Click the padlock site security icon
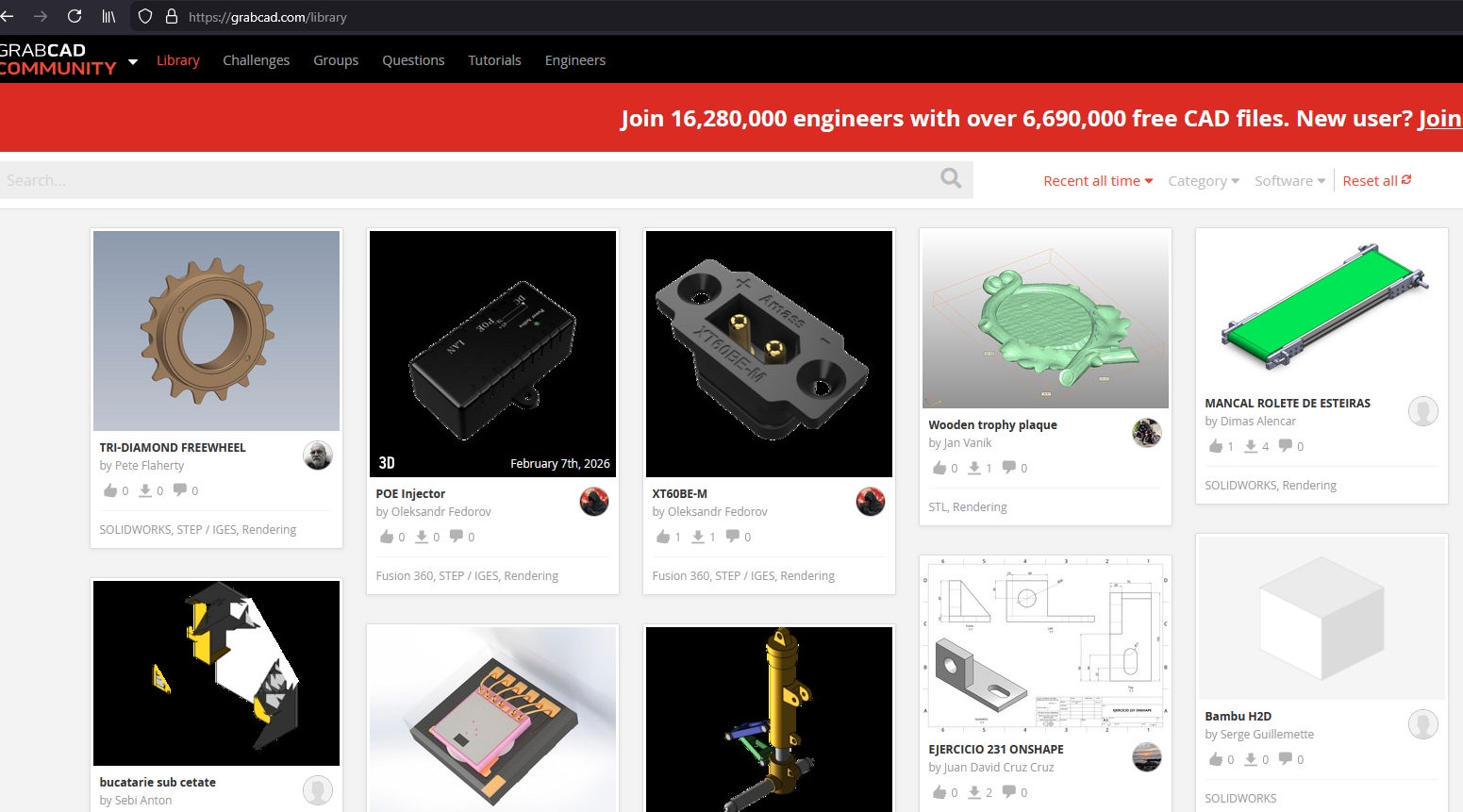This screenshot has width=1463, height=812. (172, 16)
